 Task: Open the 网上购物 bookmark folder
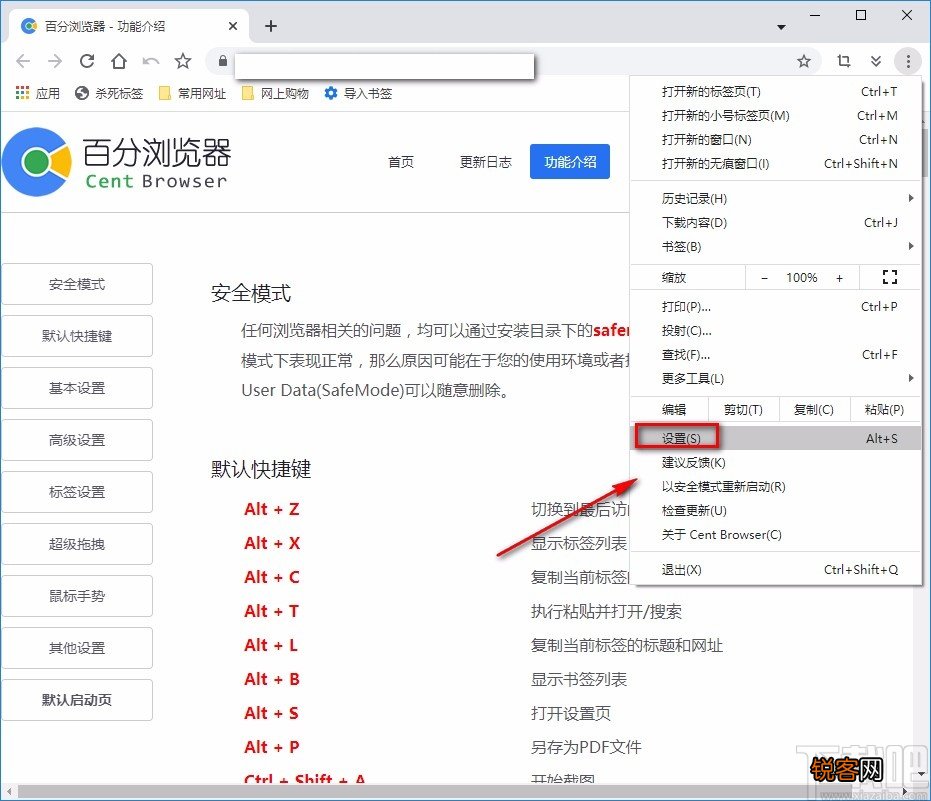point(276,93)
